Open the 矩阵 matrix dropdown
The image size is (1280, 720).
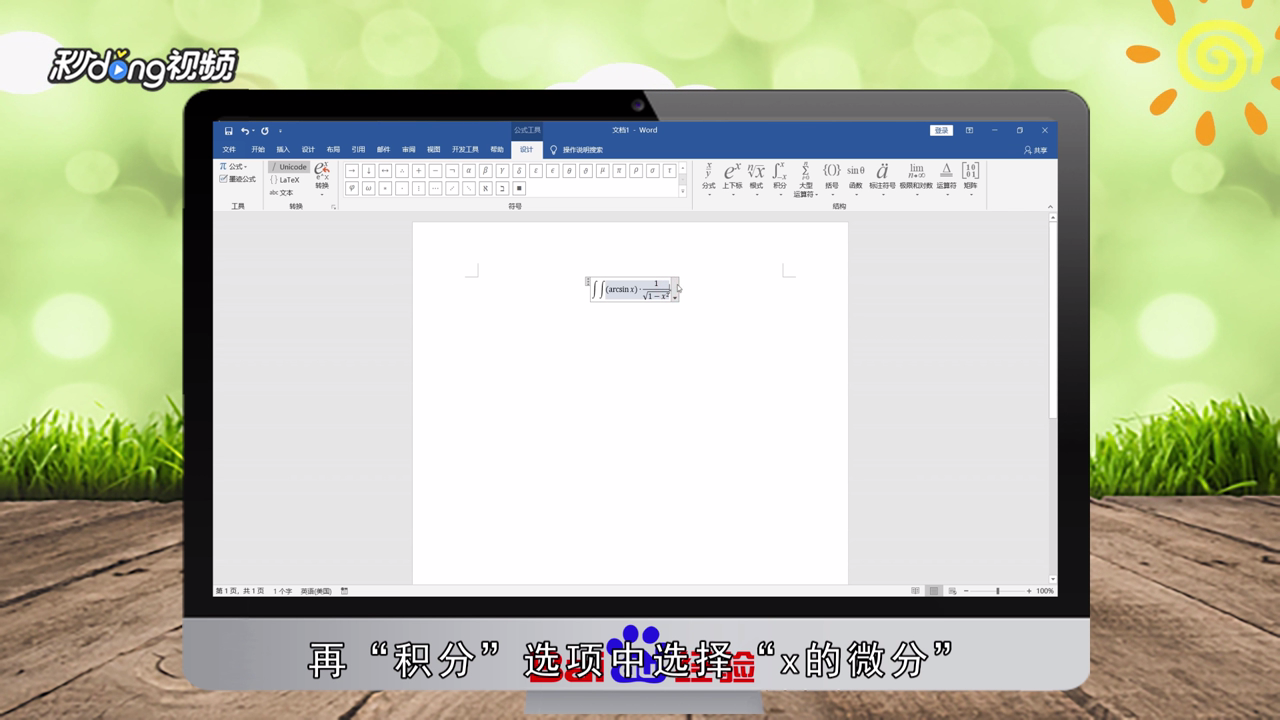click(x=970, y=177)
